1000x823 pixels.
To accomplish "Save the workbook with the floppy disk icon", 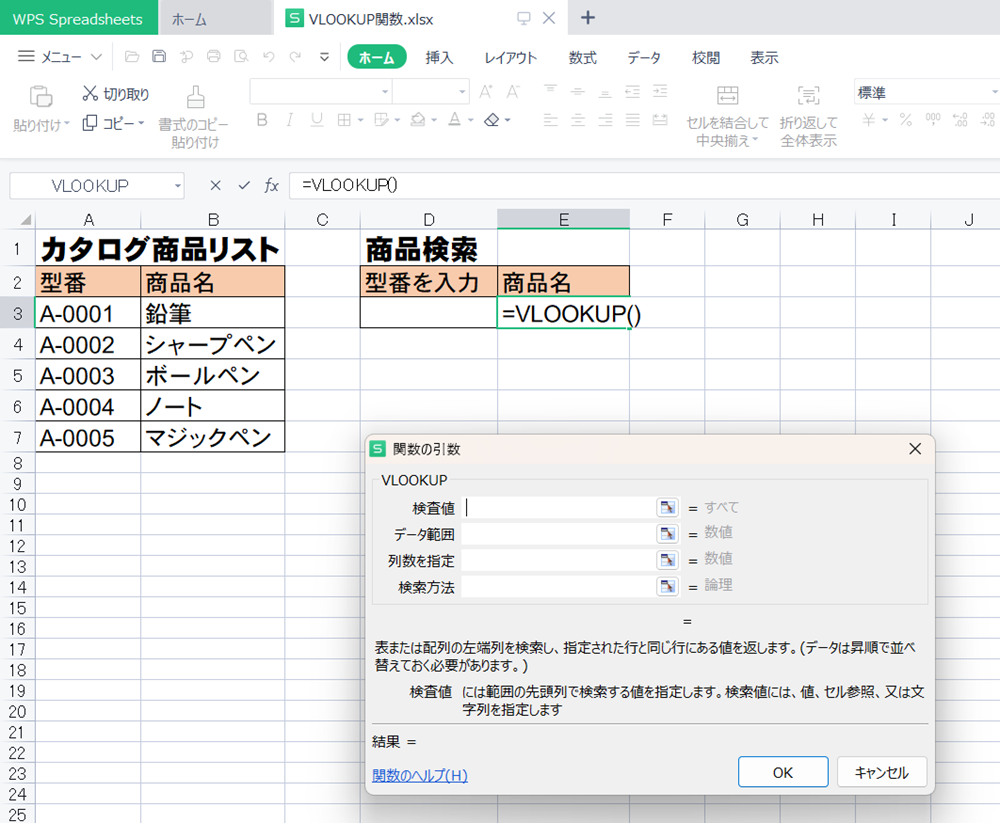I will pos(159,57).
